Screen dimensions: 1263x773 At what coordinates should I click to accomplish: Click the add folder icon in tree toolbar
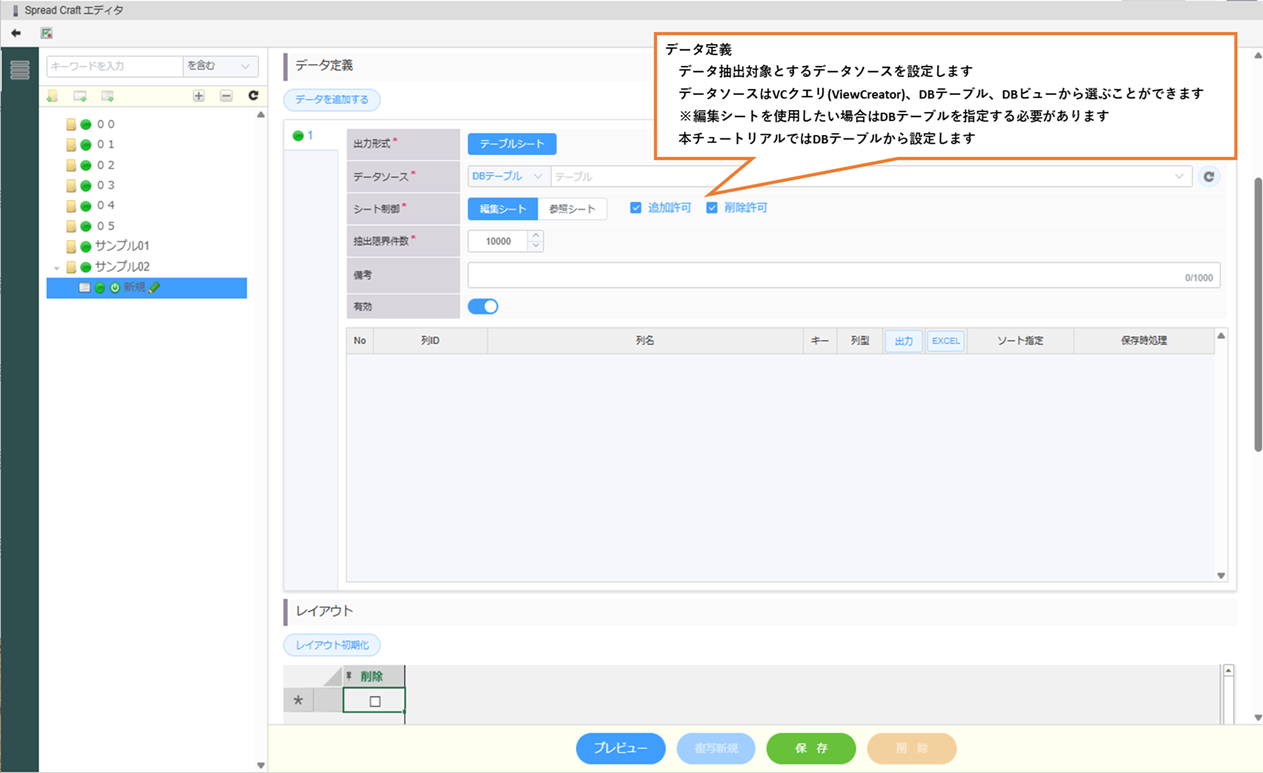(x=52, y=96)
